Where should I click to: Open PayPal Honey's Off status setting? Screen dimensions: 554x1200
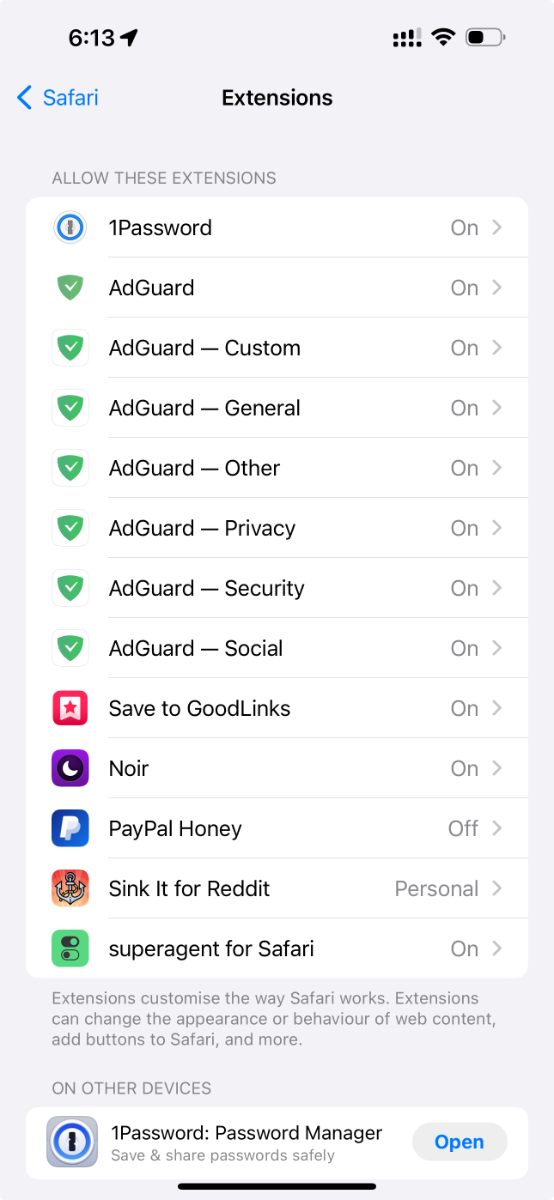point(463,828)
